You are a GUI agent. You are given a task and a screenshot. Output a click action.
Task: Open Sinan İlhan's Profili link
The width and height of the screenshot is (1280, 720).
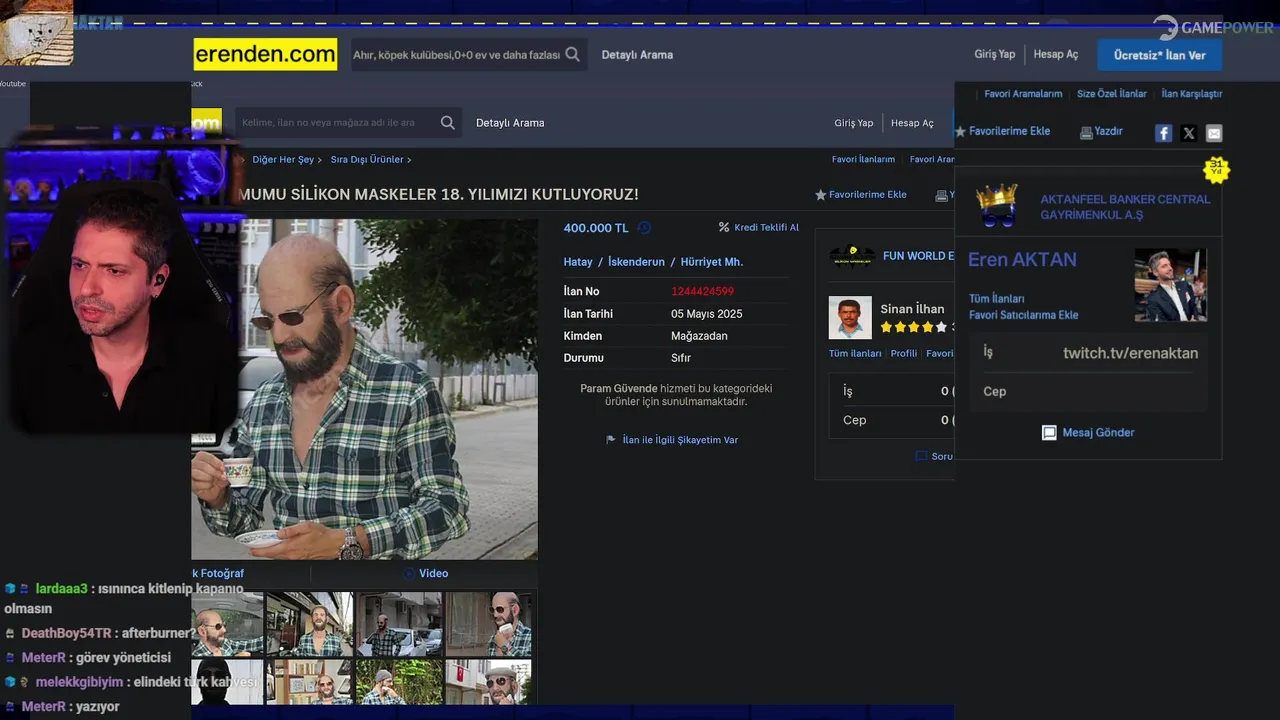tap(904, 354)
